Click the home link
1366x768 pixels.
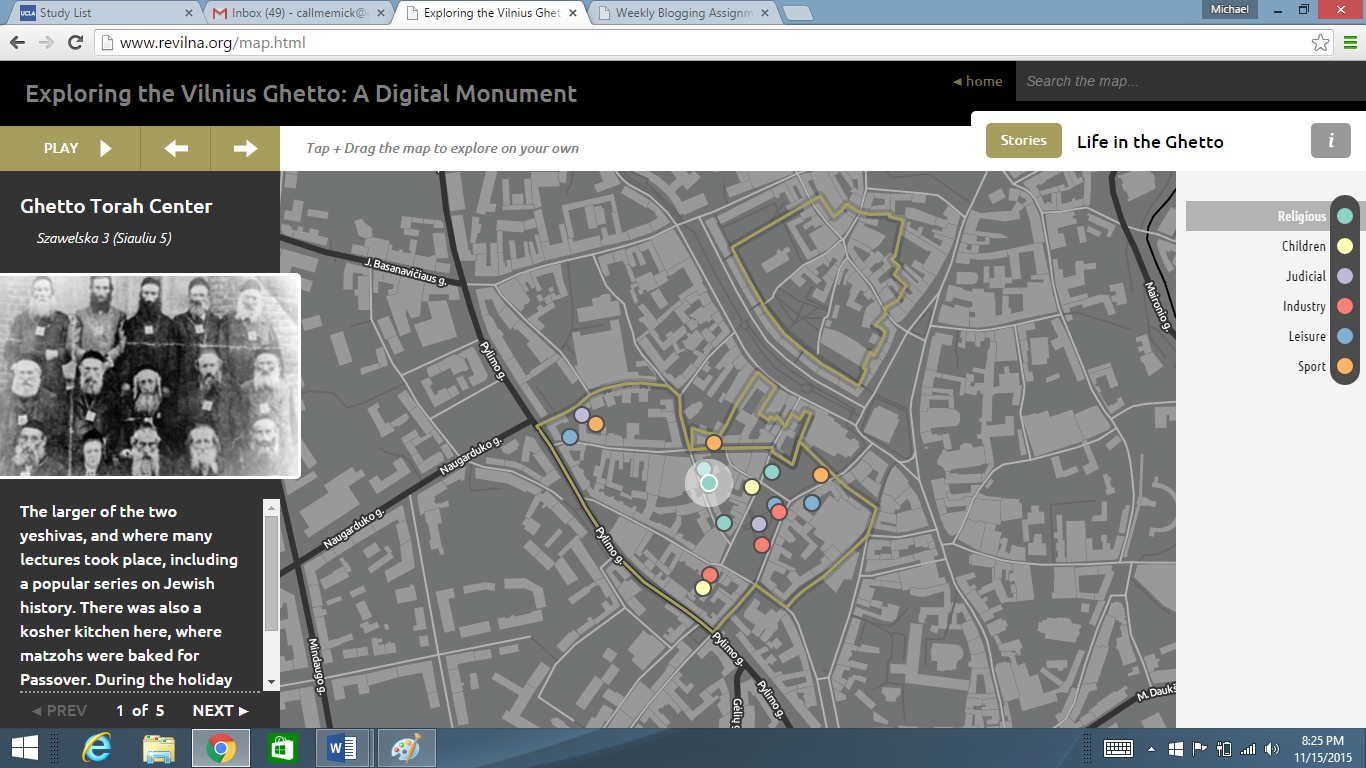point(977,82)
